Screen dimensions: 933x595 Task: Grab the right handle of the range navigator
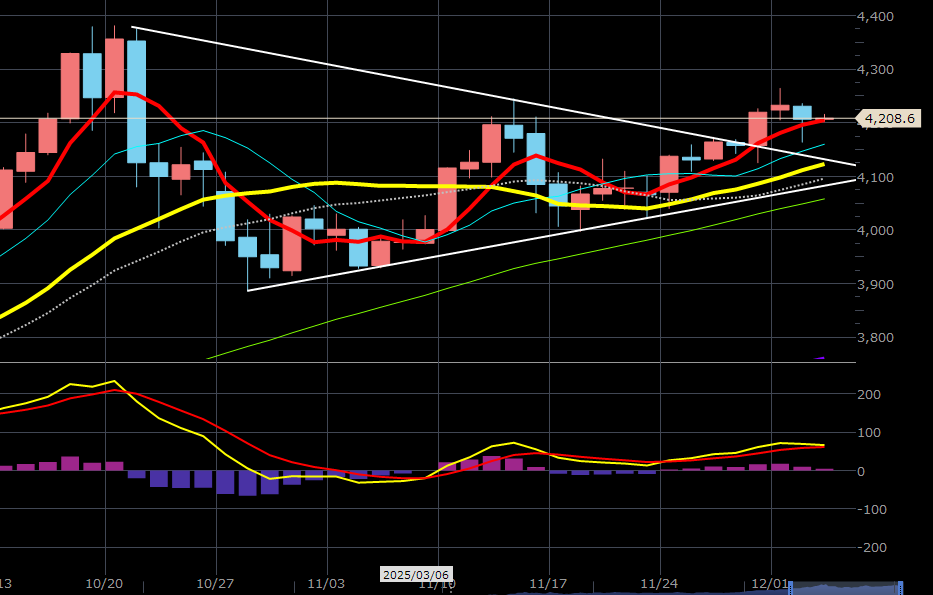(x=900, y=586)
